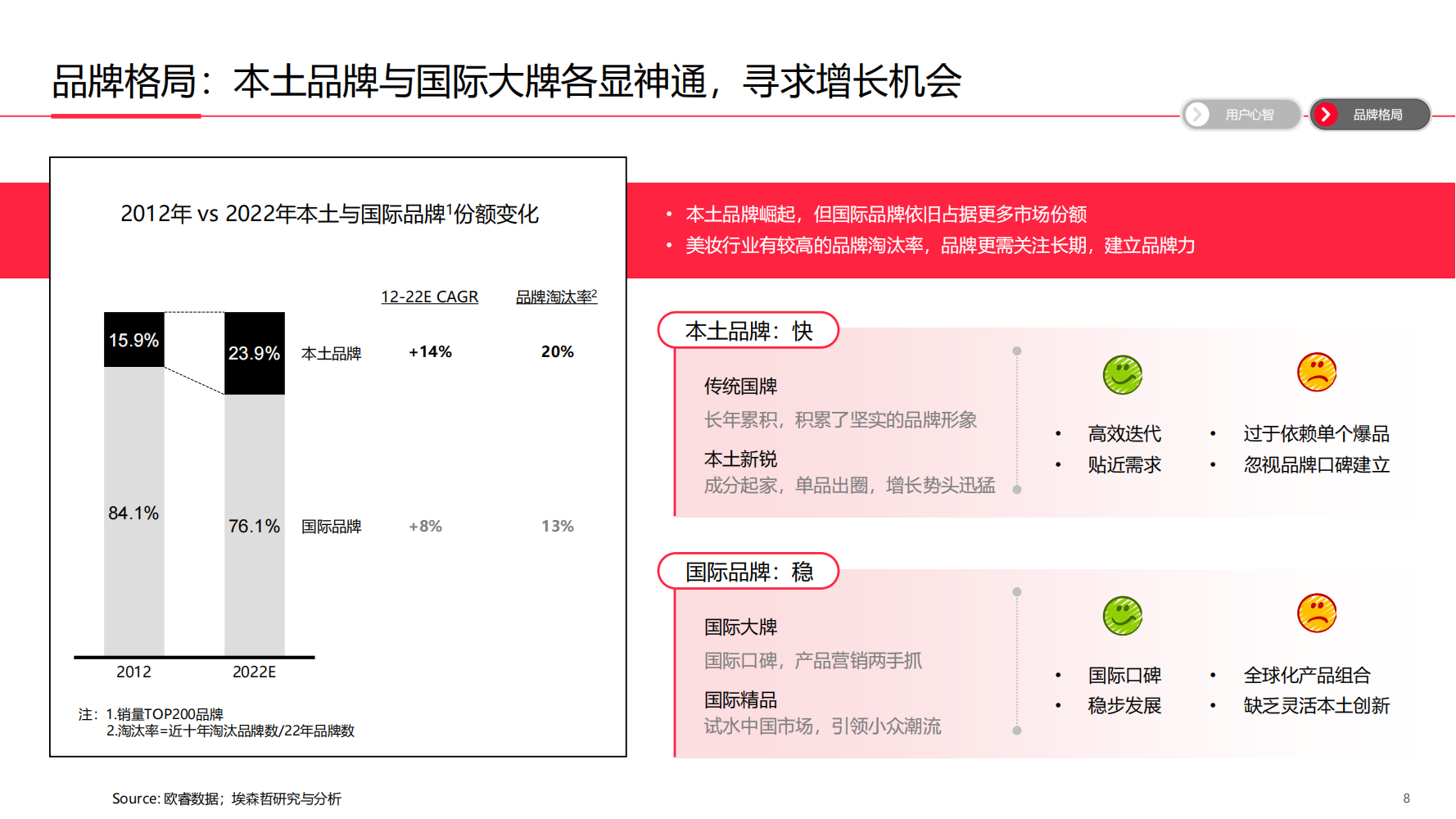
Task: Click the gray chevron circle beside 用户心智
Action: click(1197, 115)
